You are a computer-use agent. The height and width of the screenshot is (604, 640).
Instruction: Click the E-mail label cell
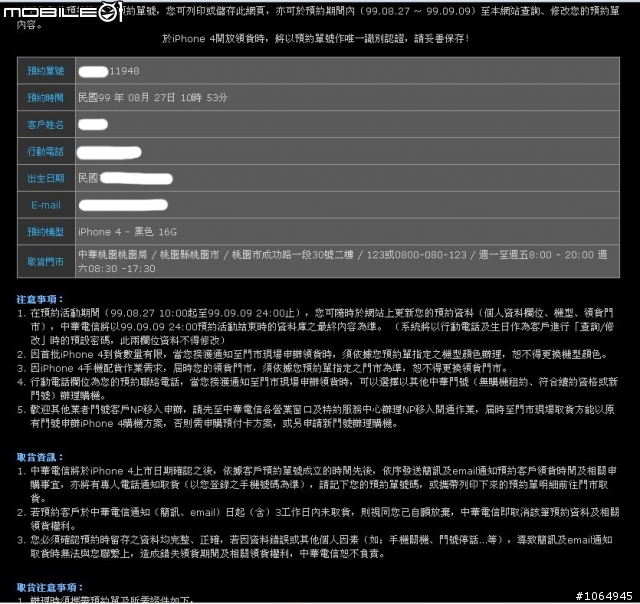(46, 205)
